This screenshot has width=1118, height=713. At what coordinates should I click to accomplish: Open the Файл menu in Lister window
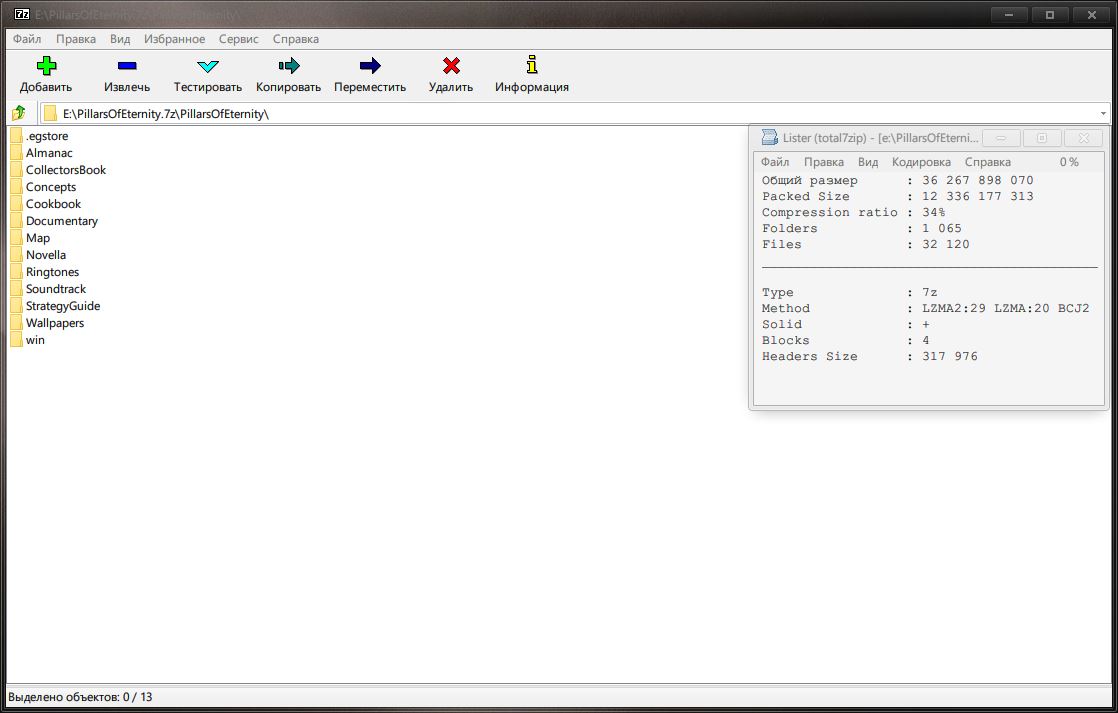(x=775, y=162)
